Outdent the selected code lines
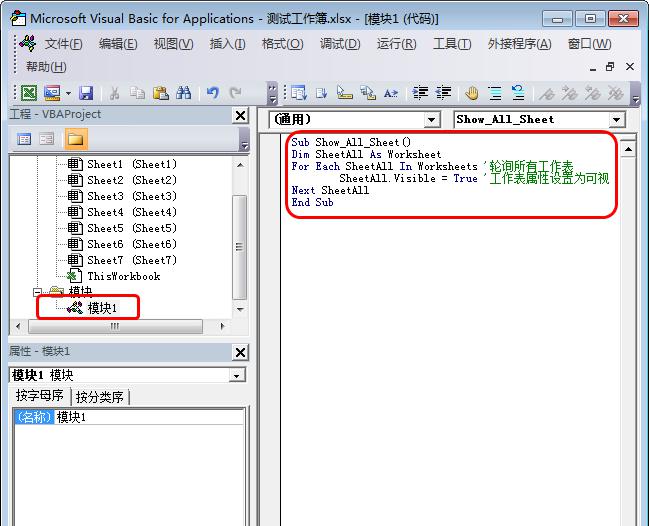Viewport: 649px width, 526px height. 444,93
